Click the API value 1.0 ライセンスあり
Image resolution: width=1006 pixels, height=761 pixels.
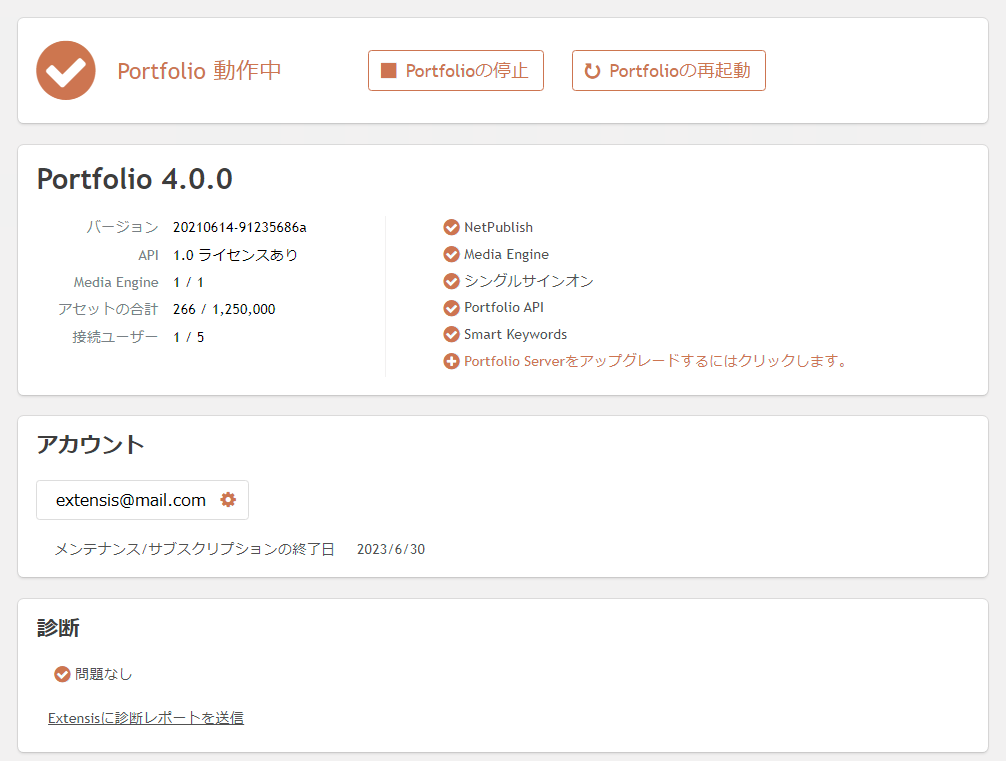[x=235, y=255]
